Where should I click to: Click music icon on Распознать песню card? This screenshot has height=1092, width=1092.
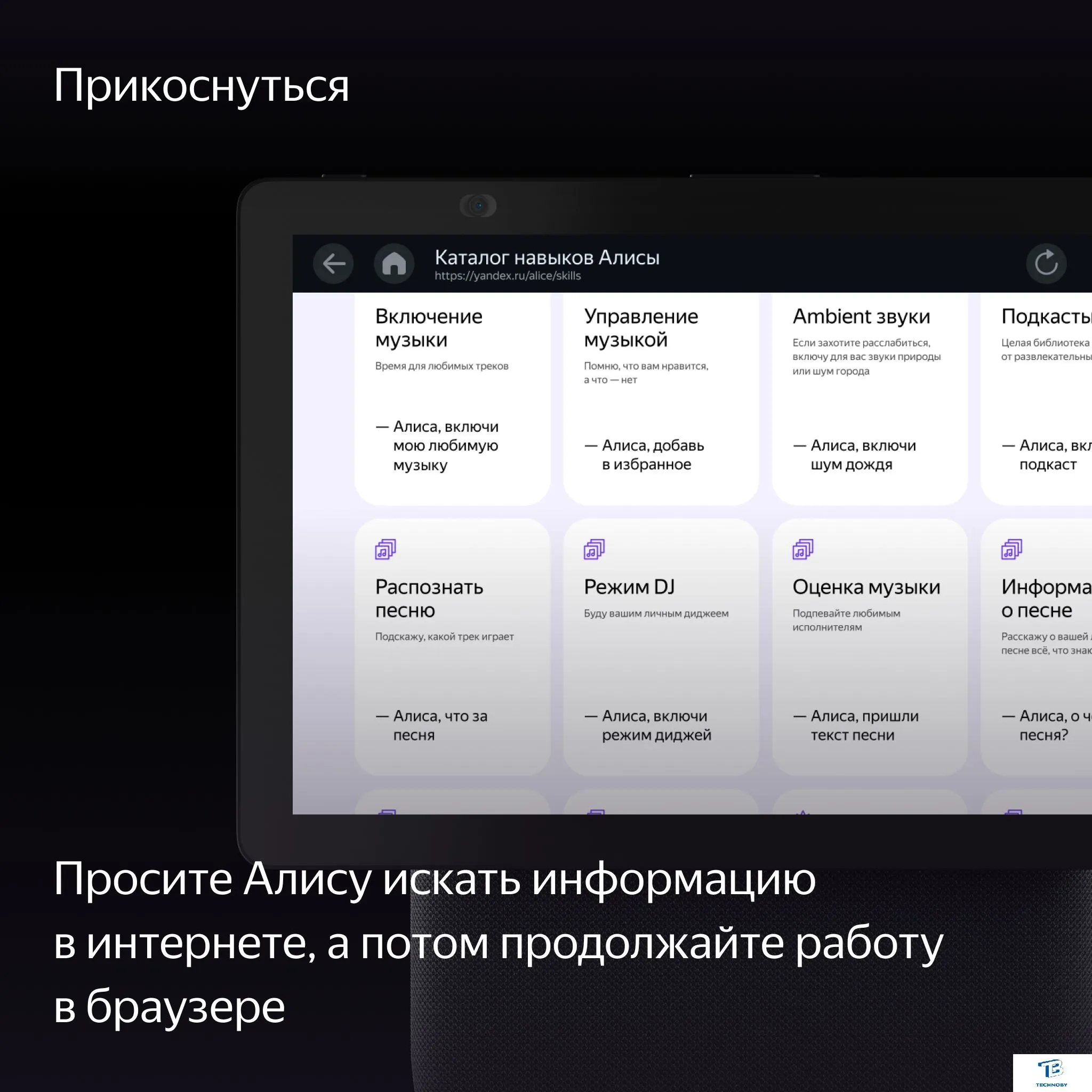click(386, 549)
